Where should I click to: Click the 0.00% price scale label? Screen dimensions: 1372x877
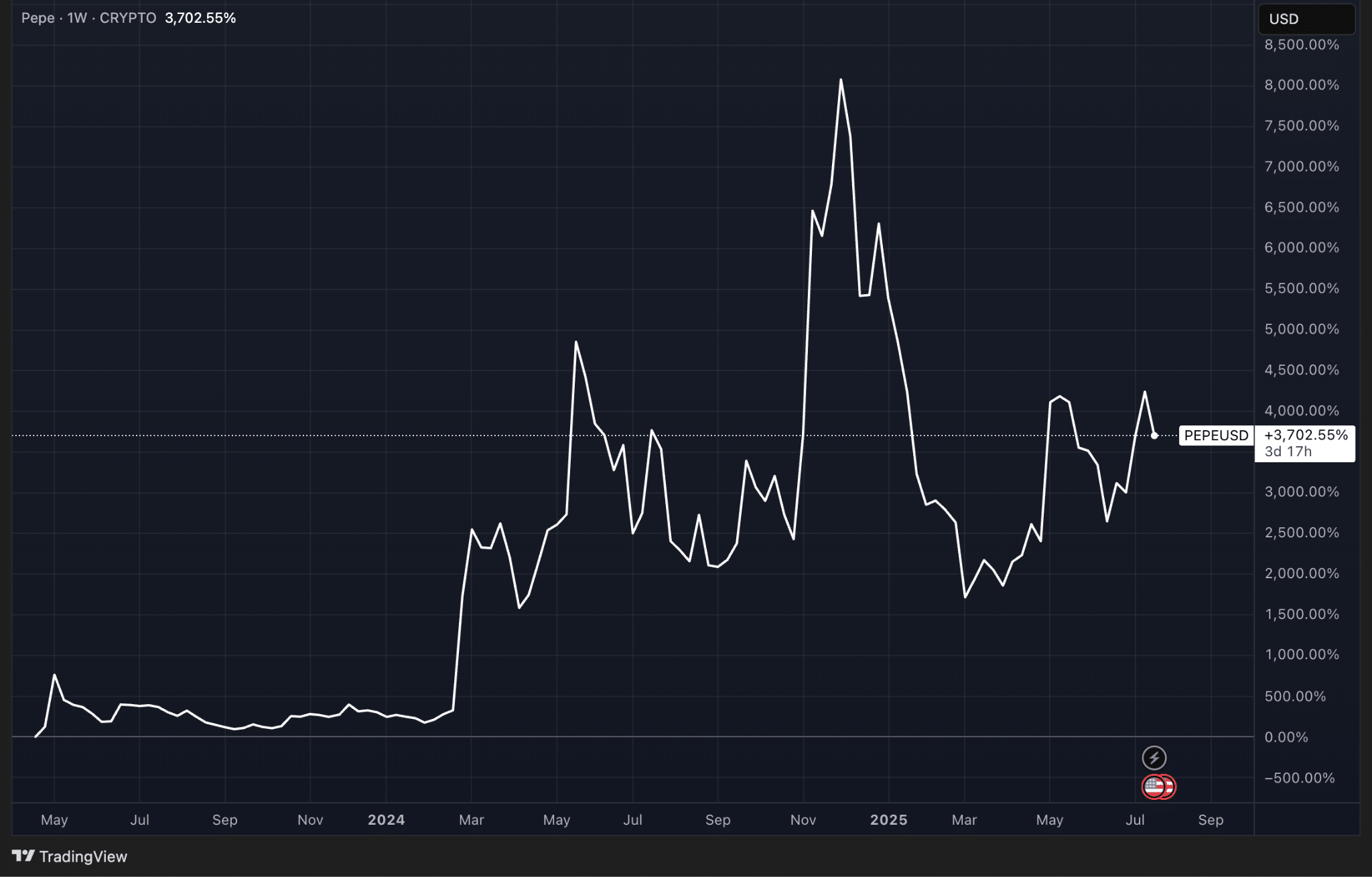coord(1286,737)
